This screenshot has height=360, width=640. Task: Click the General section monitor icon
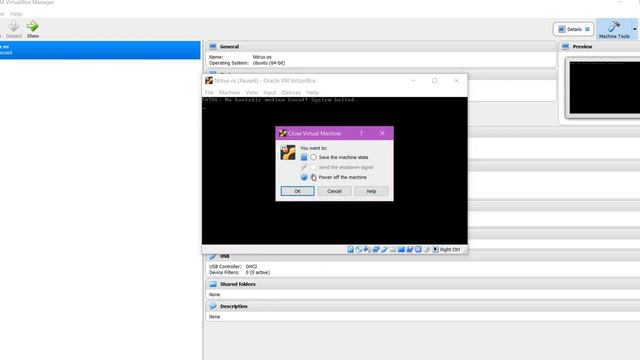point(213,47)
